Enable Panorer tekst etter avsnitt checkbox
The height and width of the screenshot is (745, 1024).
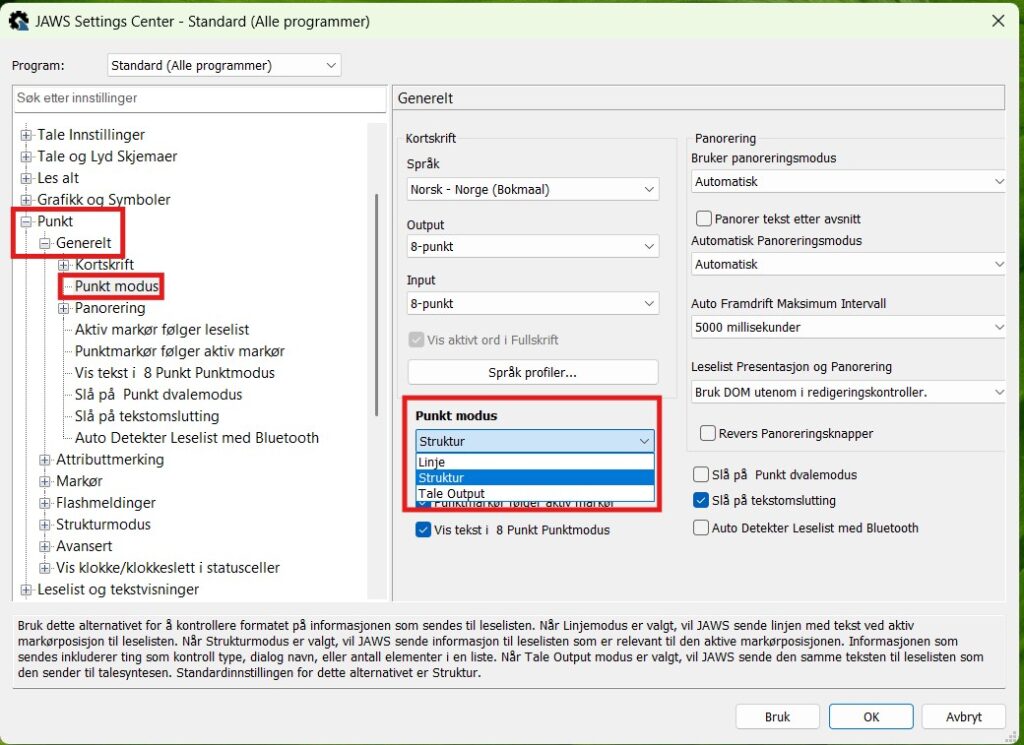tap(703, 218)
